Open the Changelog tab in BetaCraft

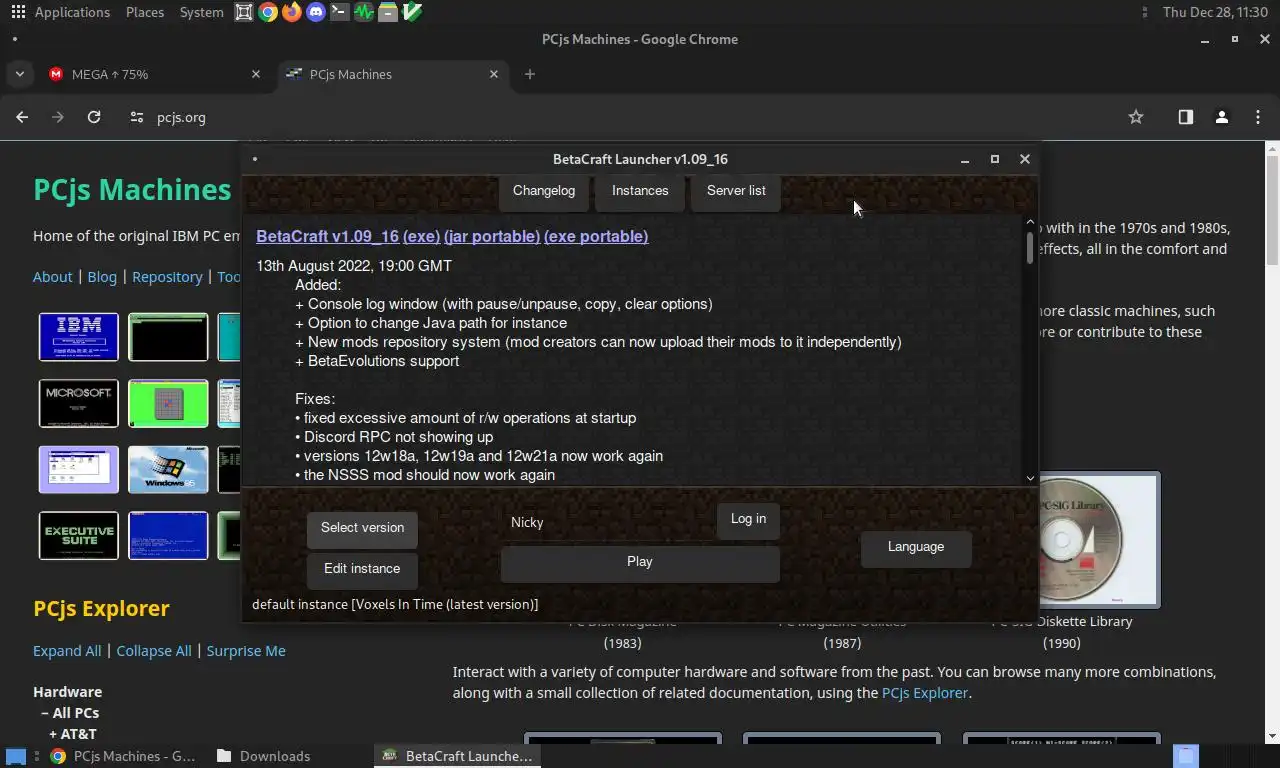pos(544,191)
